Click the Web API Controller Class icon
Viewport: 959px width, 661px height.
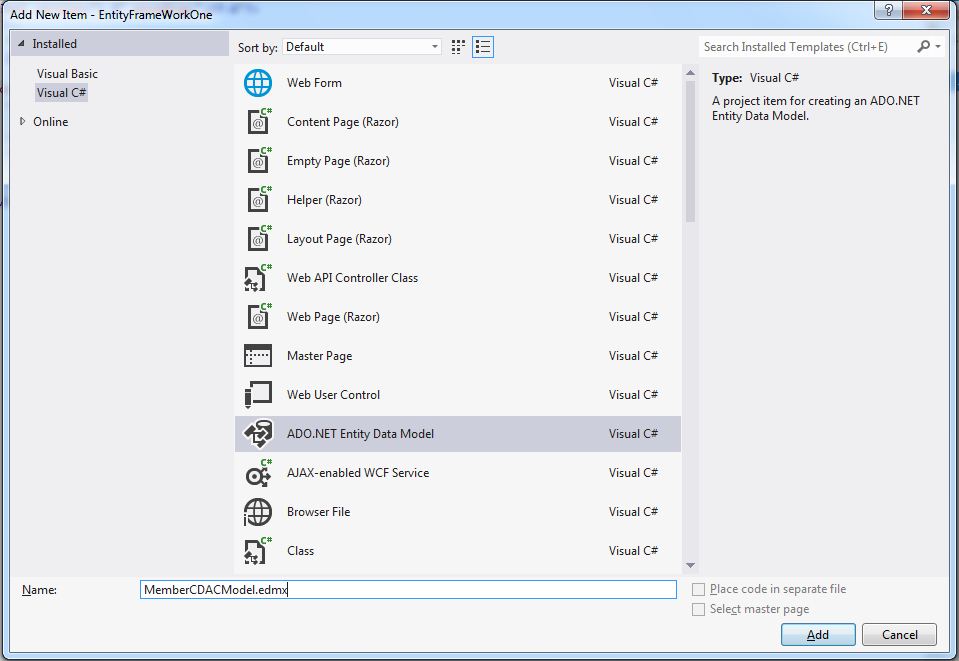point(257,278)
